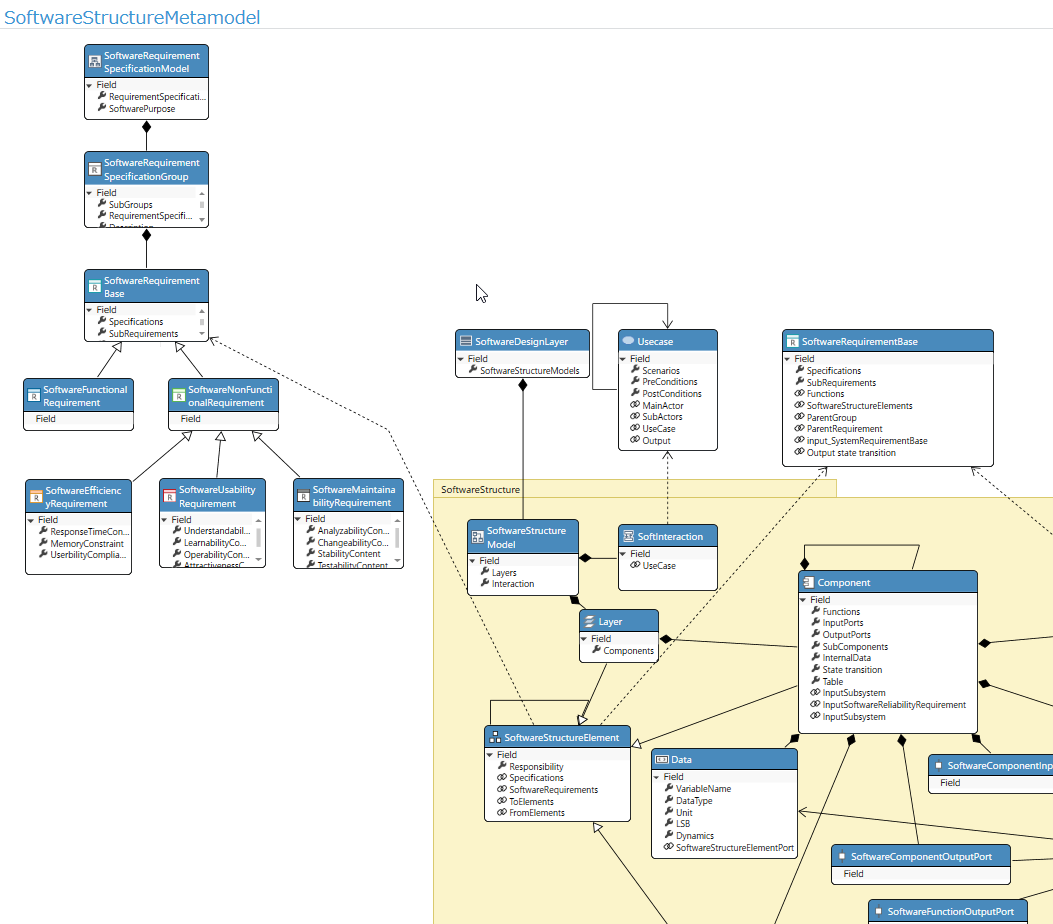Click the SoftInteraction header icon
This screenshot has height=924, width=1053.
pos(629,536)
